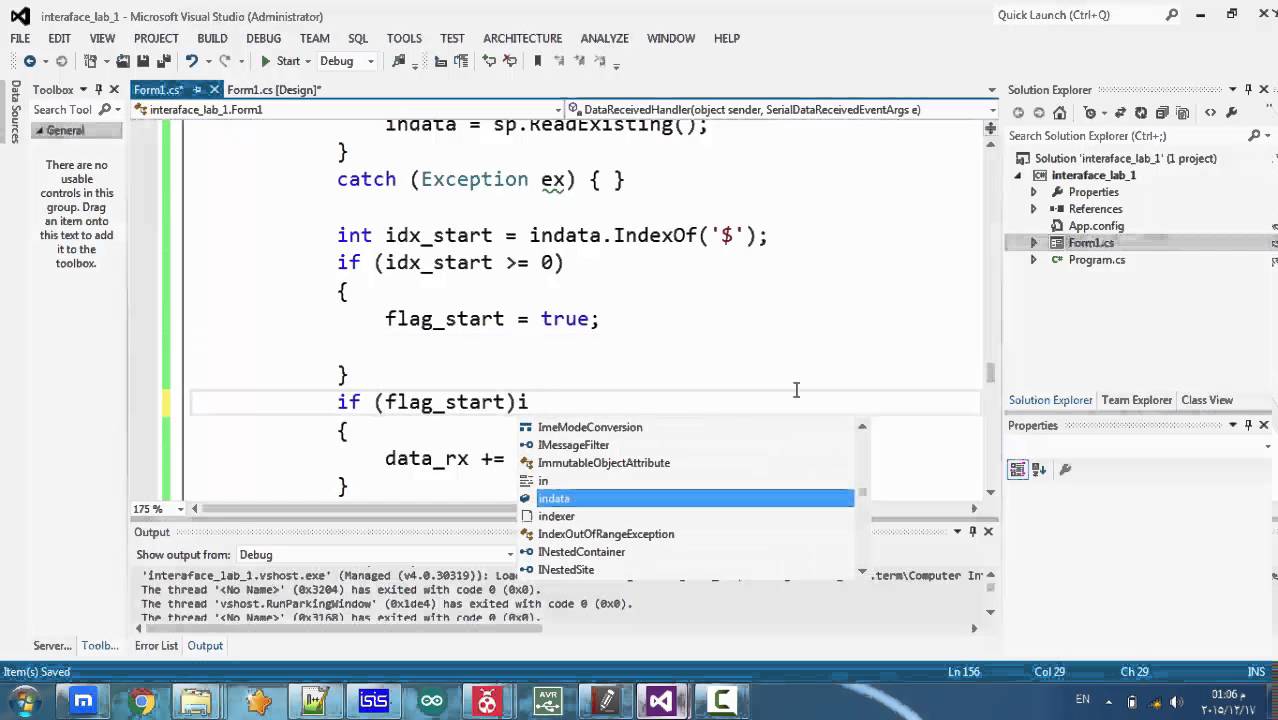The height and width of the screenshot is (720, 1278).
Task: Click the Navigate Backward toolbar arrow
Action: pos(29,61)
